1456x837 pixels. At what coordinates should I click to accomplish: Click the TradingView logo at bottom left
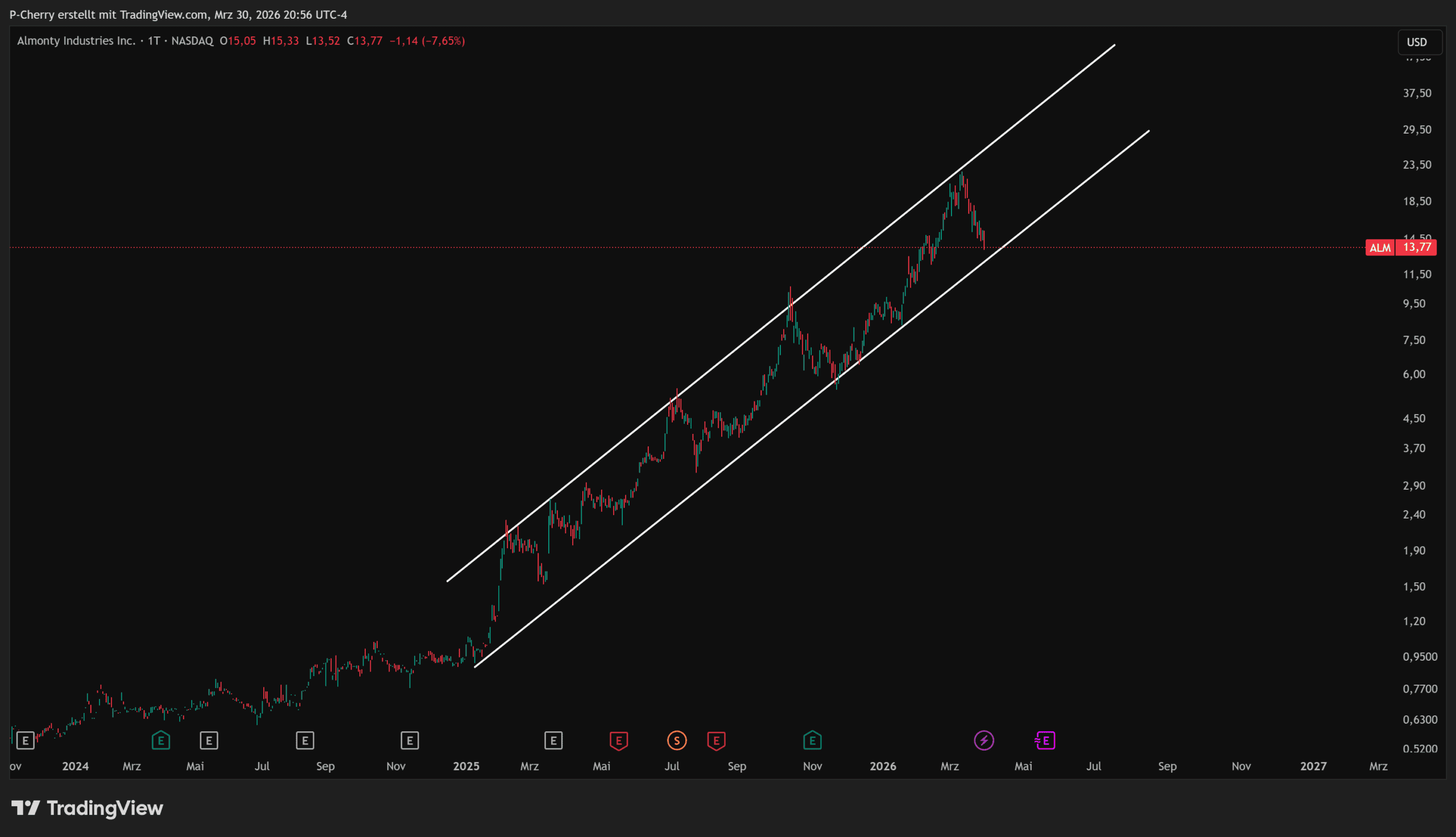88,808
